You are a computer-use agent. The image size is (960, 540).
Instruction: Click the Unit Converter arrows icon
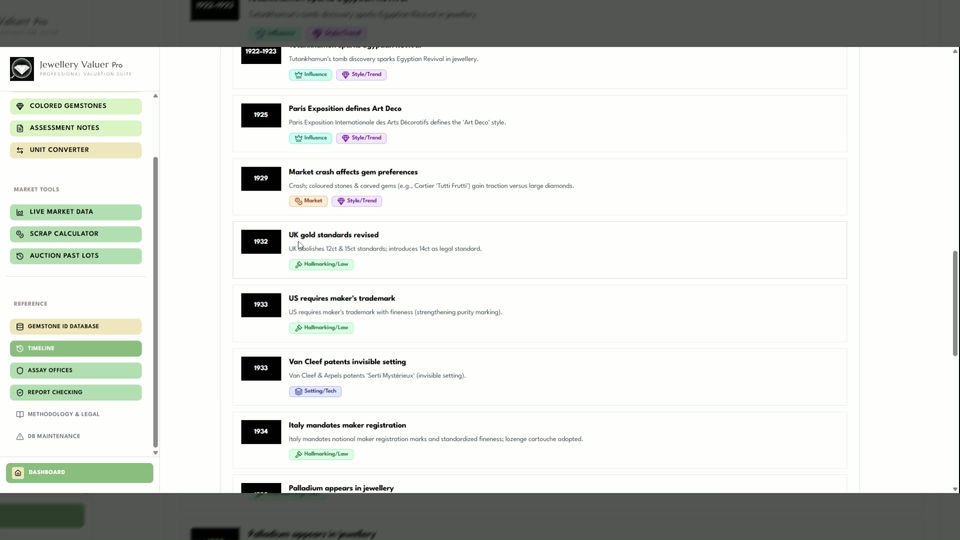coord(20,150)
